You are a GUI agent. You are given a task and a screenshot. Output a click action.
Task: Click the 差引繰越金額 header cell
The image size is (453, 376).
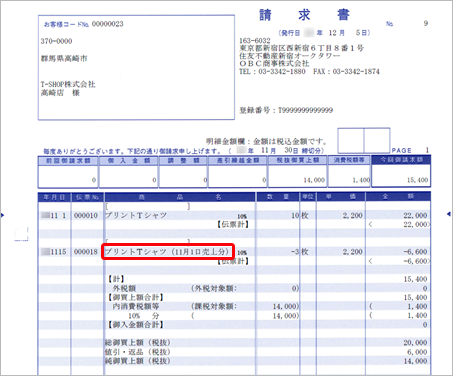tap(238, 161)
